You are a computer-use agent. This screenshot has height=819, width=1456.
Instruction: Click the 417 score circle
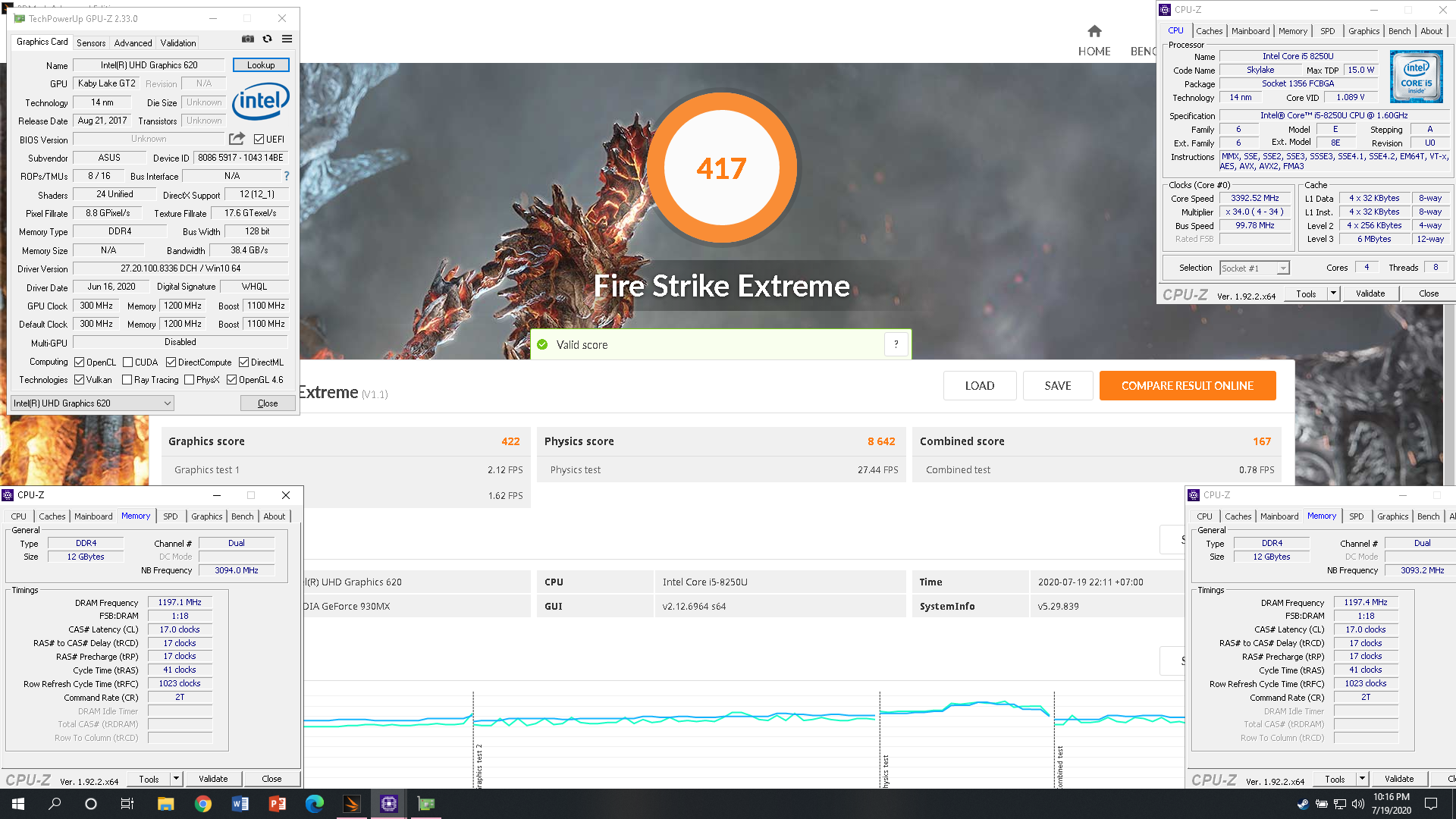721,168
